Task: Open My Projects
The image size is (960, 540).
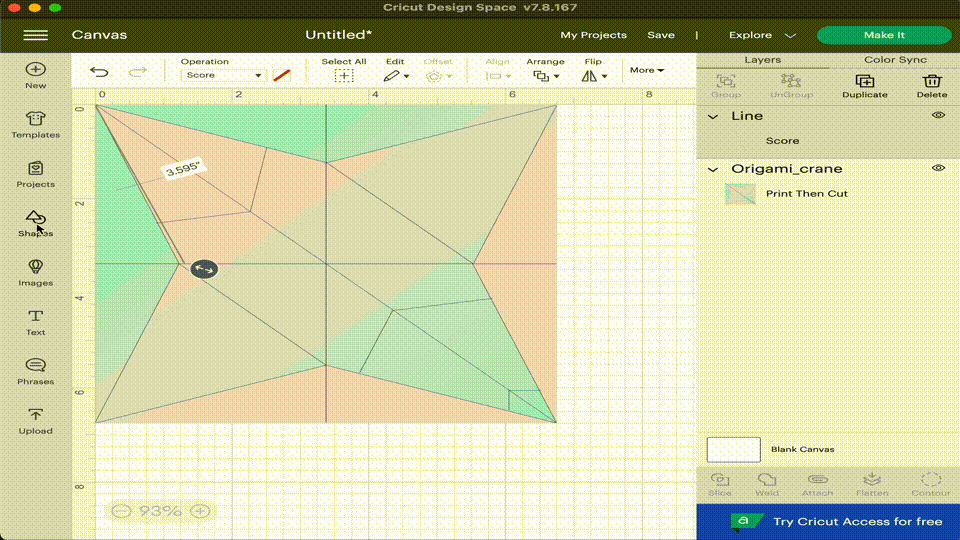Action: pyautogui.click(x=593, y=35)
